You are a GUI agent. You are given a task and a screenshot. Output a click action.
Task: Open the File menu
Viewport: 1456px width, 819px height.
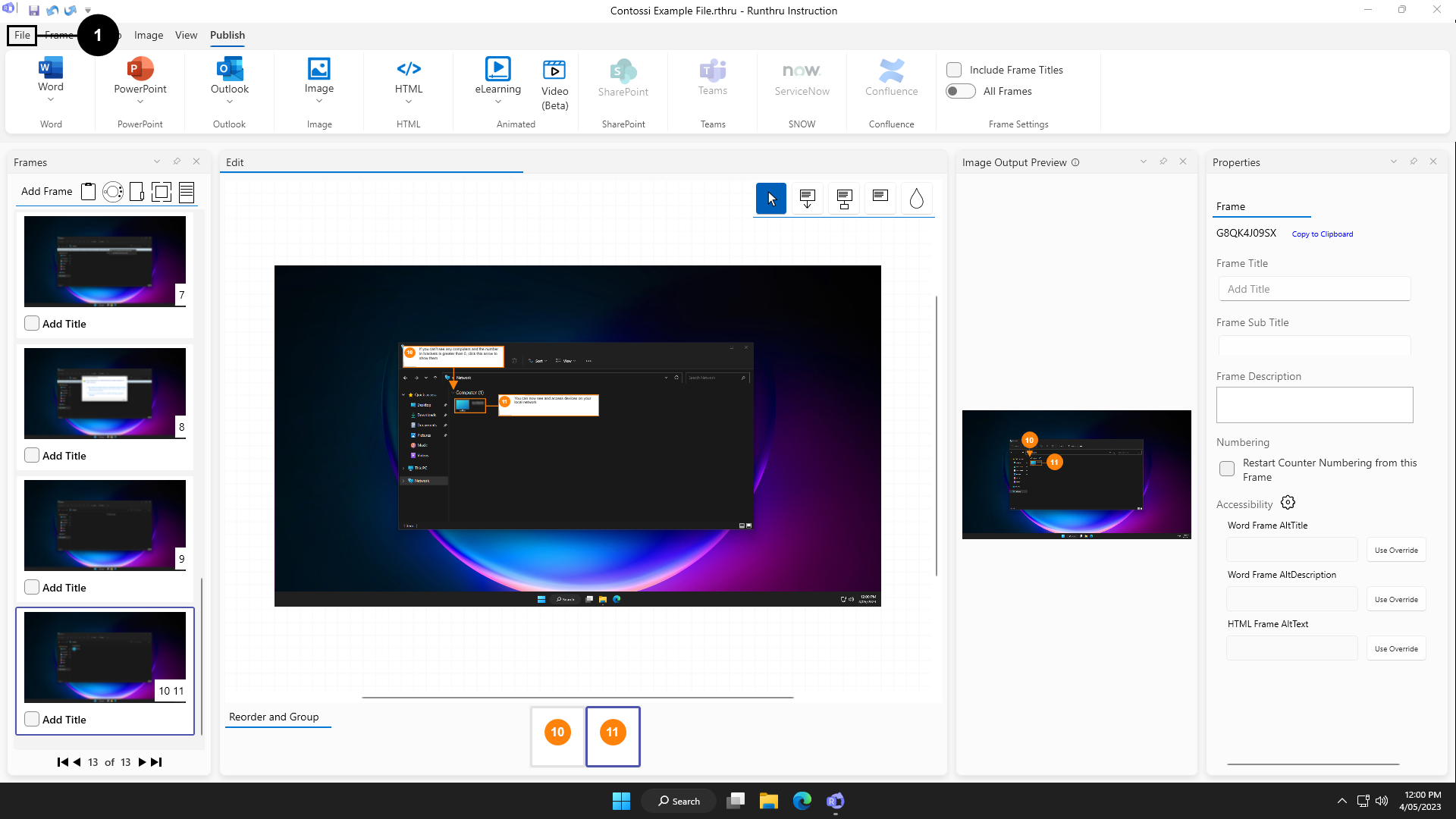tap(22, 35)
